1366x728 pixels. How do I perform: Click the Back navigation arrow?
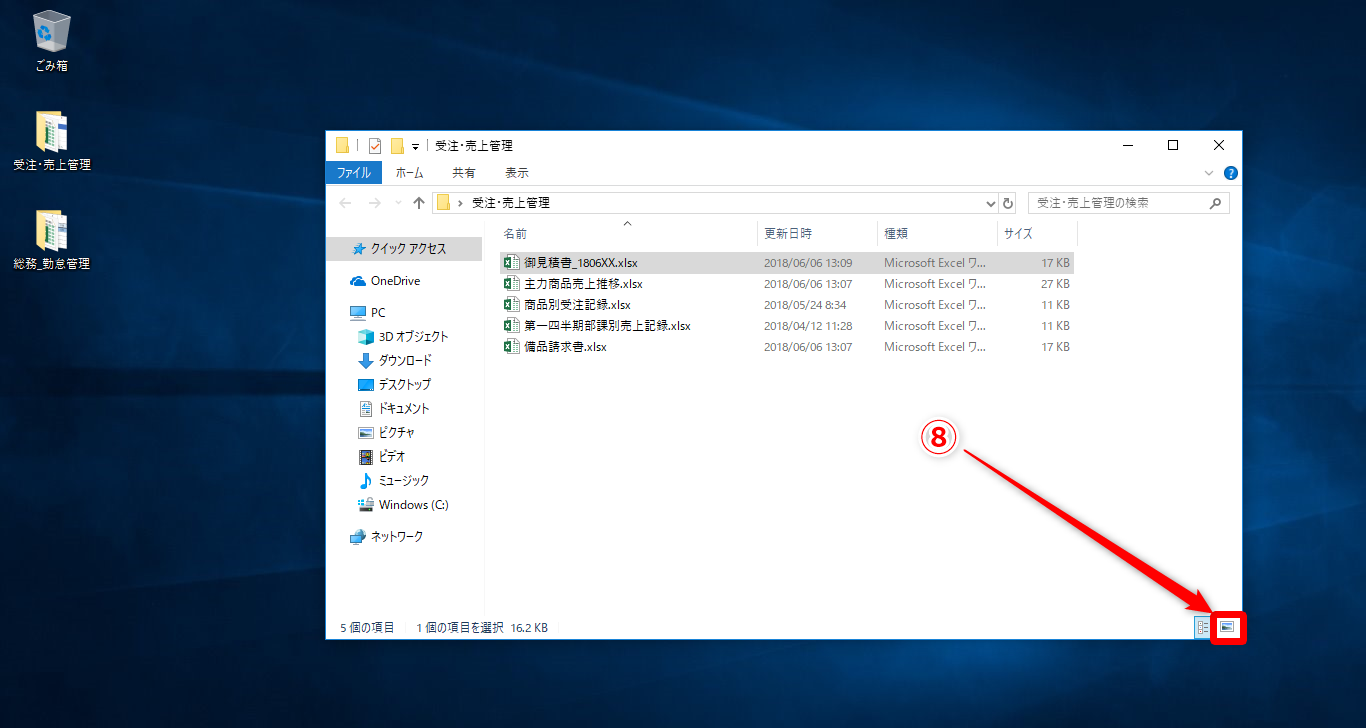click(x=346, y=203)
